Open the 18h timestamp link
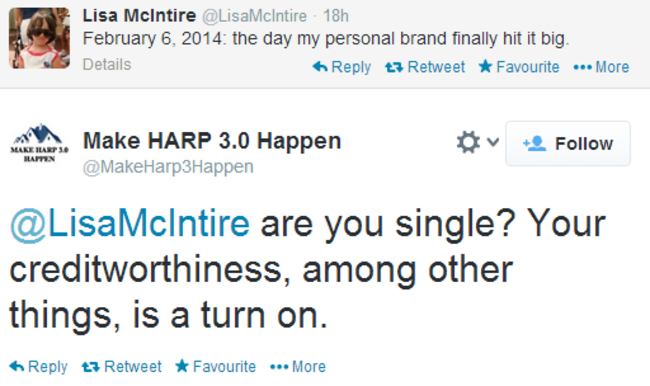This screenshot has width=650, height=386. pos(335,16)
